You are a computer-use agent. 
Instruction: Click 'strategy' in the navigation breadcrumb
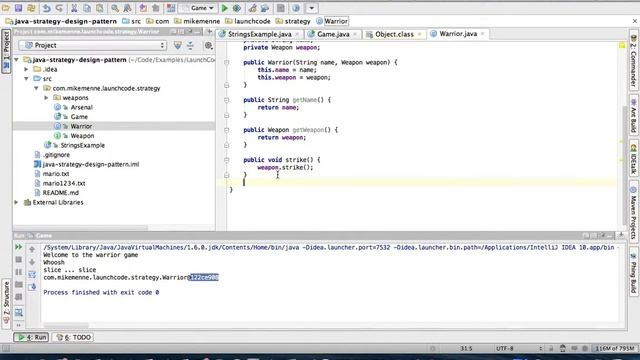point(298,21)
